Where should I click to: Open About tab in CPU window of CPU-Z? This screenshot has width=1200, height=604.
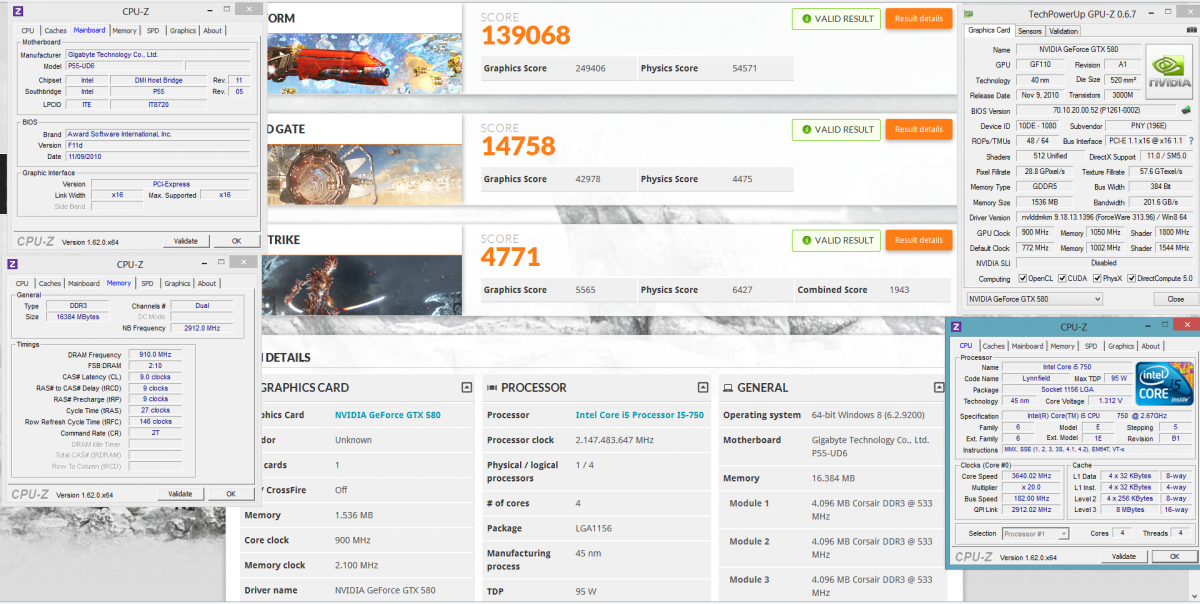[x=1151, y=346]
